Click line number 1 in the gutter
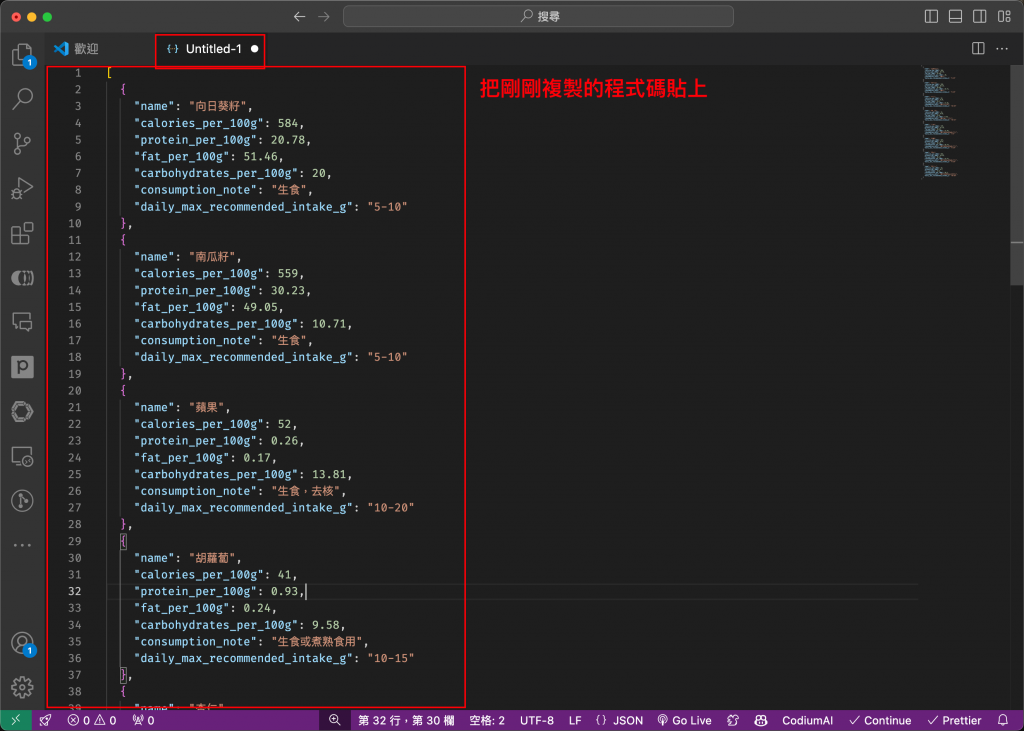 click(x=78, y=73)
